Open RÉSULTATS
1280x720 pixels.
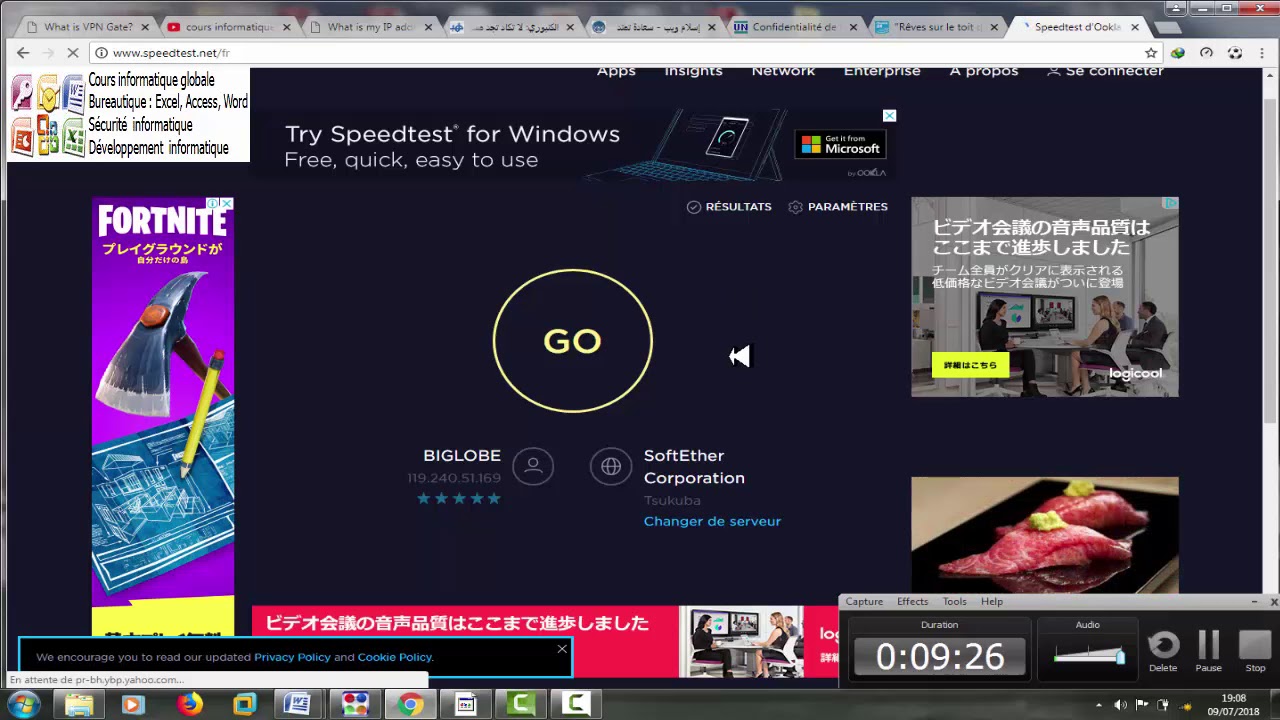(729, 207)
